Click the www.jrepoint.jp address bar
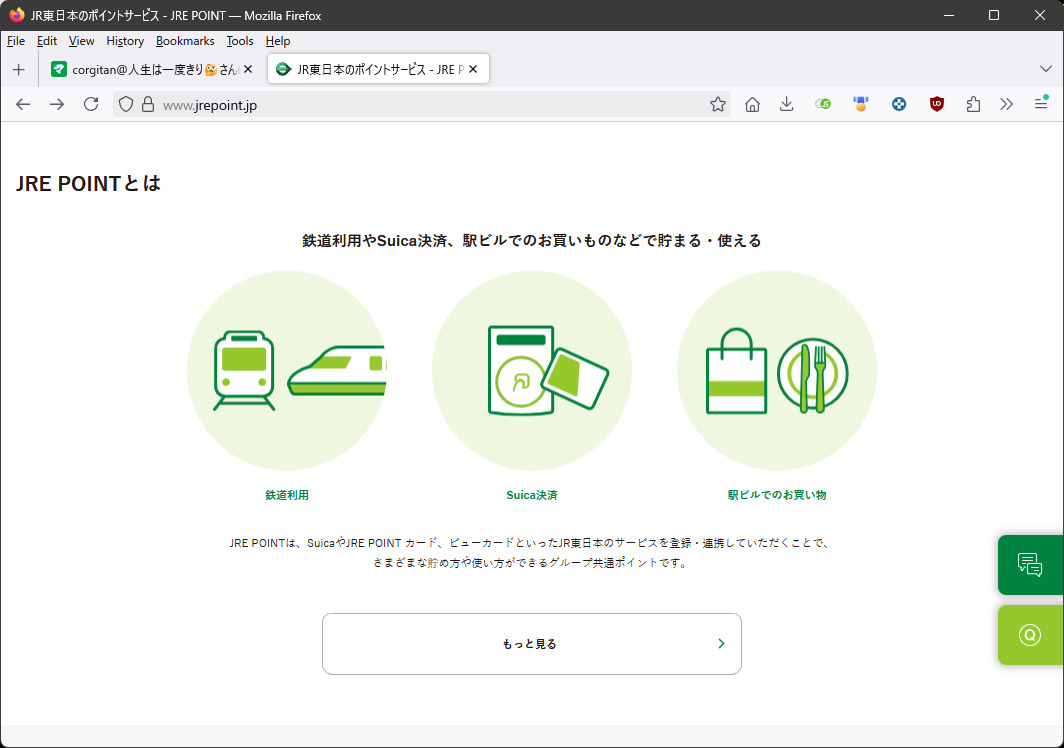Viewport: 1064px width, 748px height. [420, 104]
